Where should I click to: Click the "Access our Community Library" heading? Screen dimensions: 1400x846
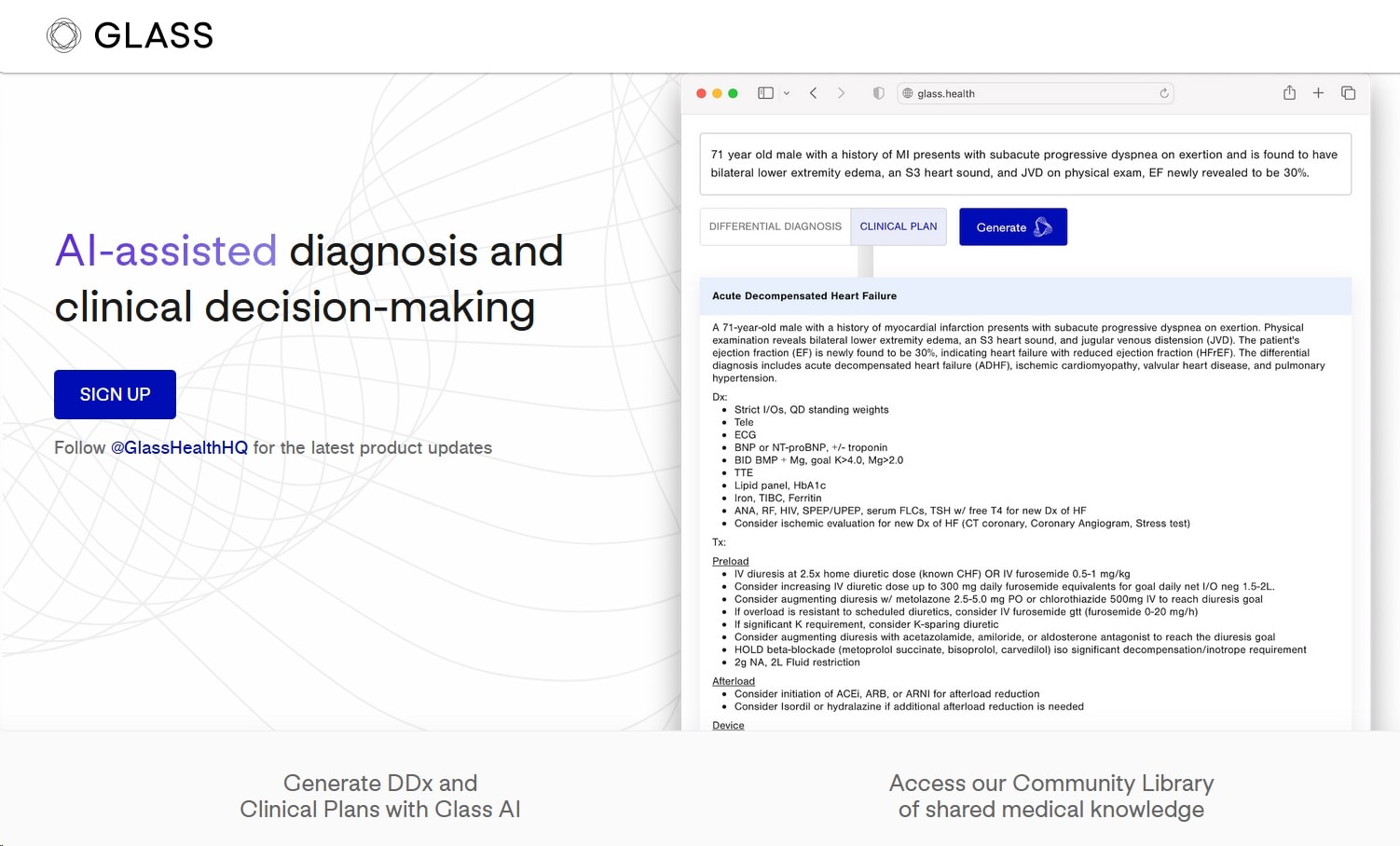coord(1051,796)
